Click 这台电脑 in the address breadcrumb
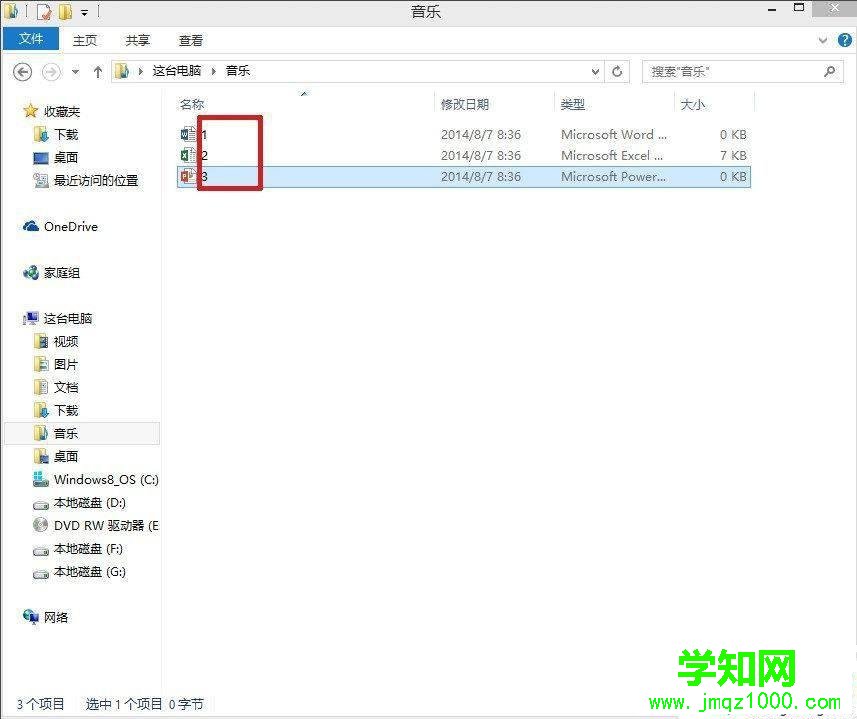Screen dimensions: 857x719 click(177, 70)
